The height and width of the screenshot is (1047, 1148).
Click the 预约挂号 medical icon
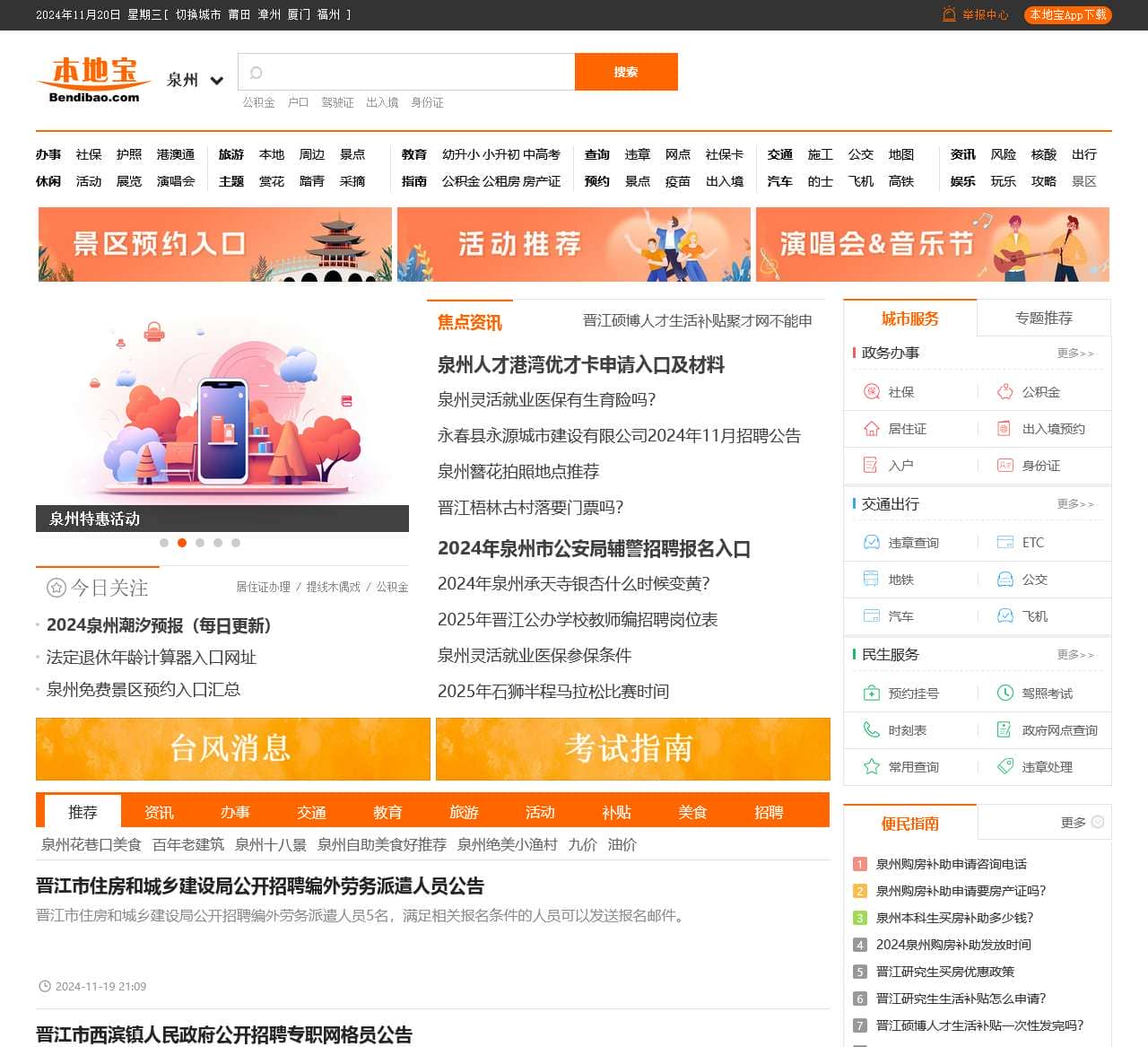(871, 694)
